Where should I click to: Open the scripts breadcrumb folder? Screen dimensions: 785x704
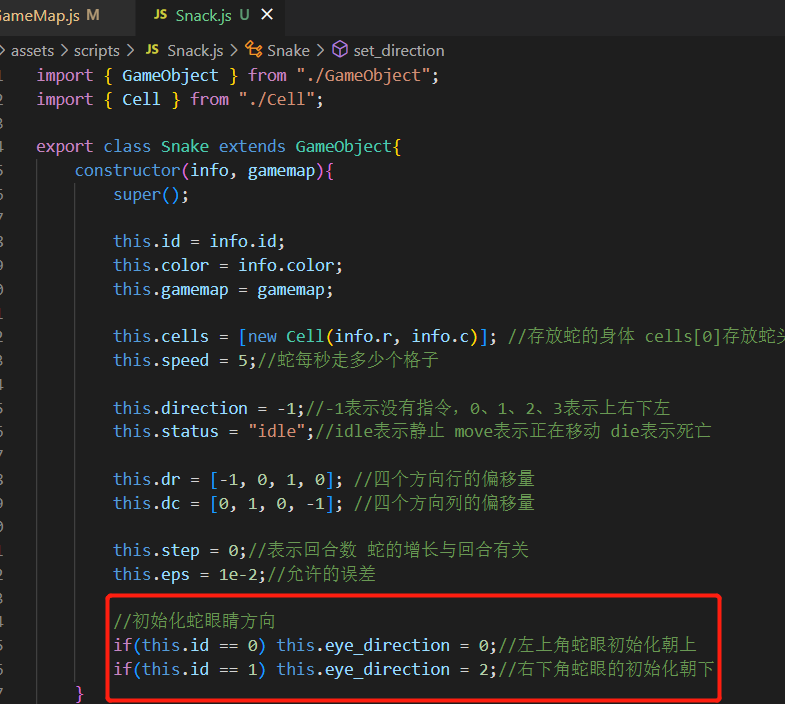(97, 50)
